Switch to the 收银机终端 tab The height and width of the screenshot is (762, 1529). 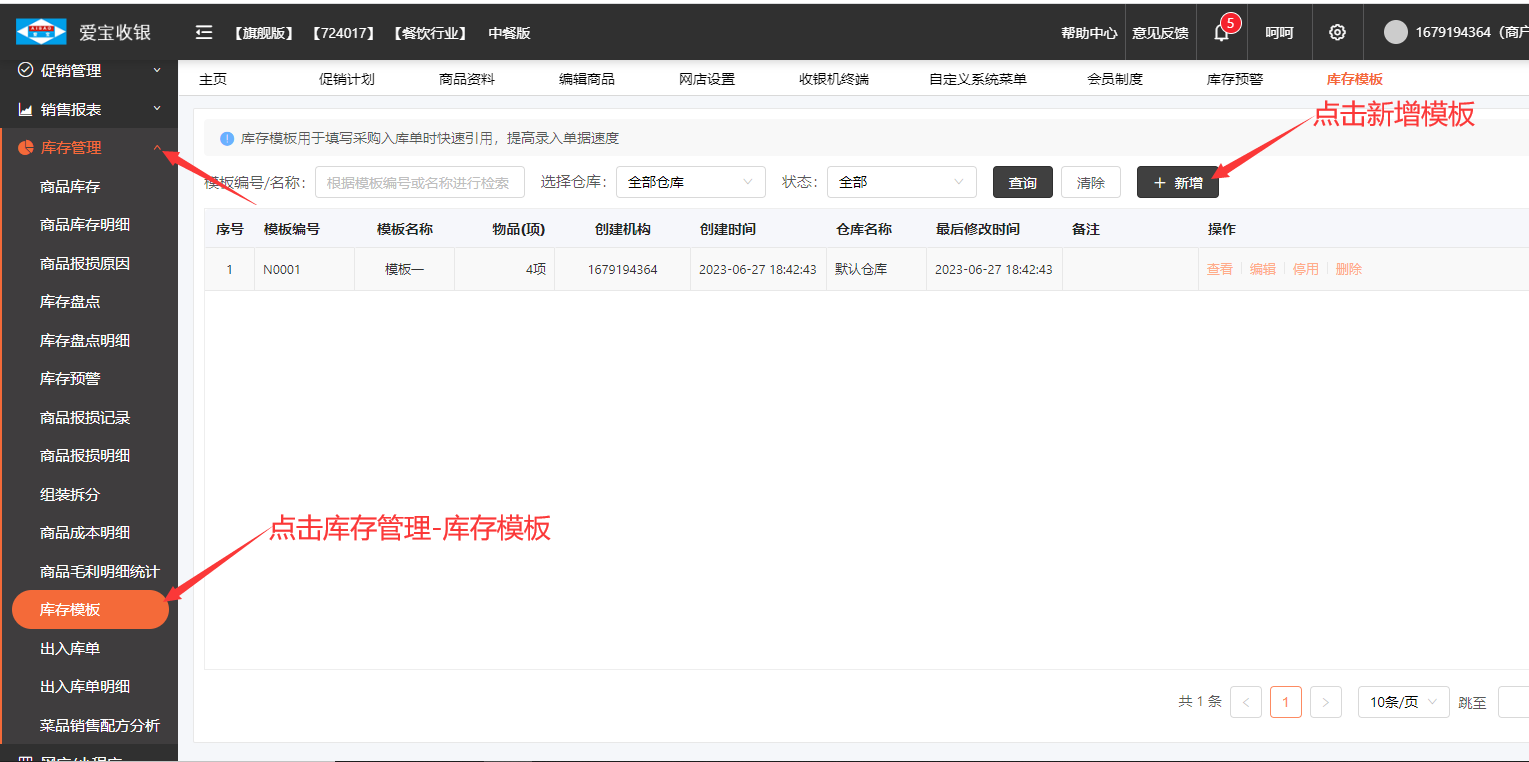click(x=834, y=79)
